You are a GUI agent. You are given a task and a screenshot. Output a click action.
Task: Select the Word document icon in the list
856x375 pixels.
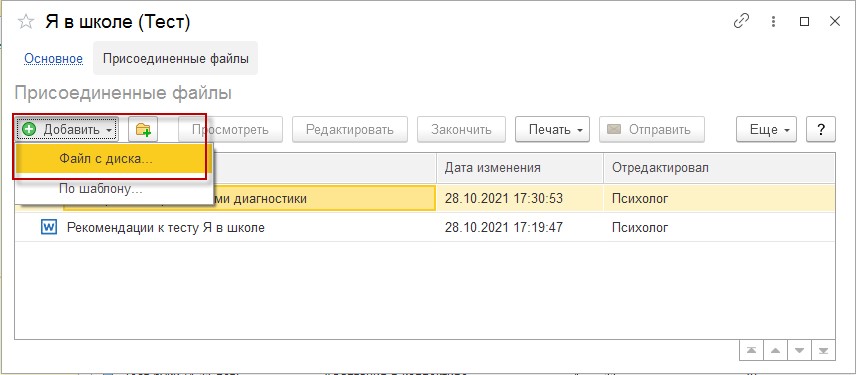pyautogui.click(x=49, y=227)
